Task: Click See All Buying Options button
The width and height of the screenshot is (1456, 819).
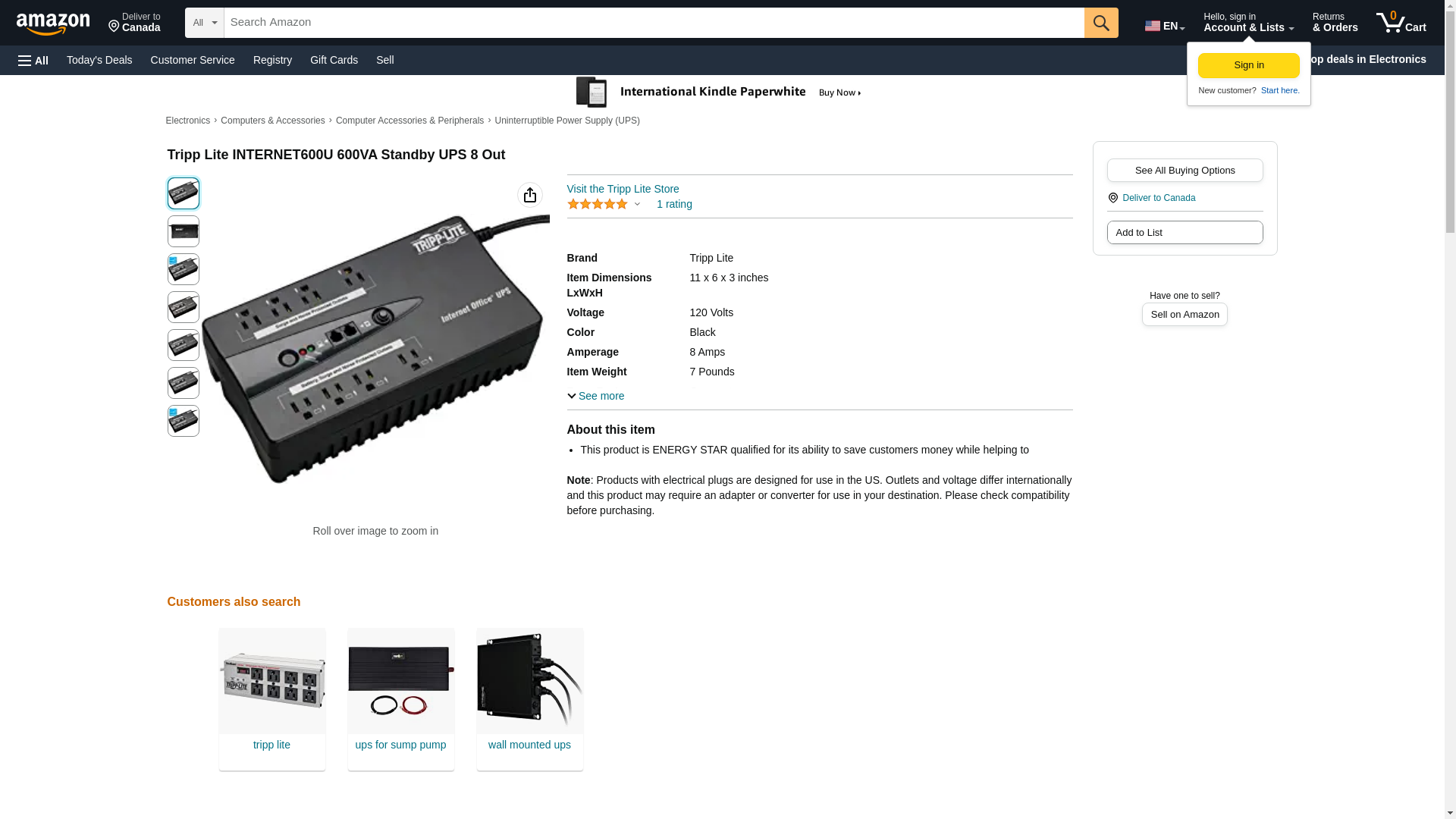Action: 1185,170
